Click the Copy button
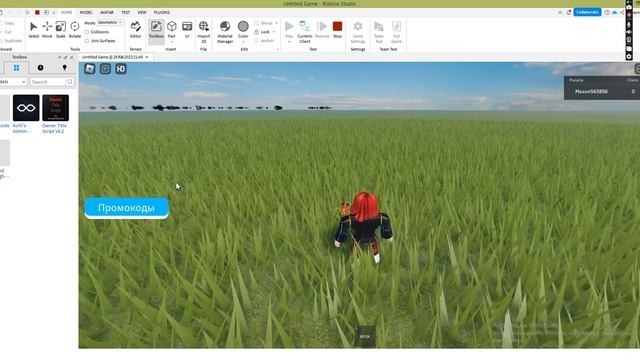The image size is (640, 360). pos(8,23)
